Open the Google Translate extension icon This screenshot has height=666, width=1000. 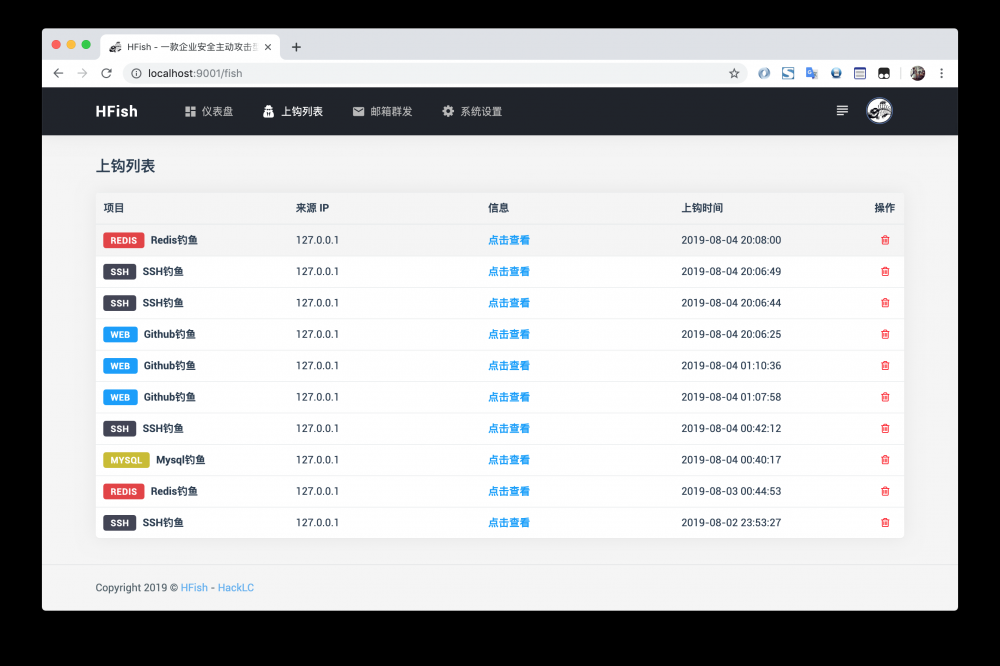tap(812, 73)
